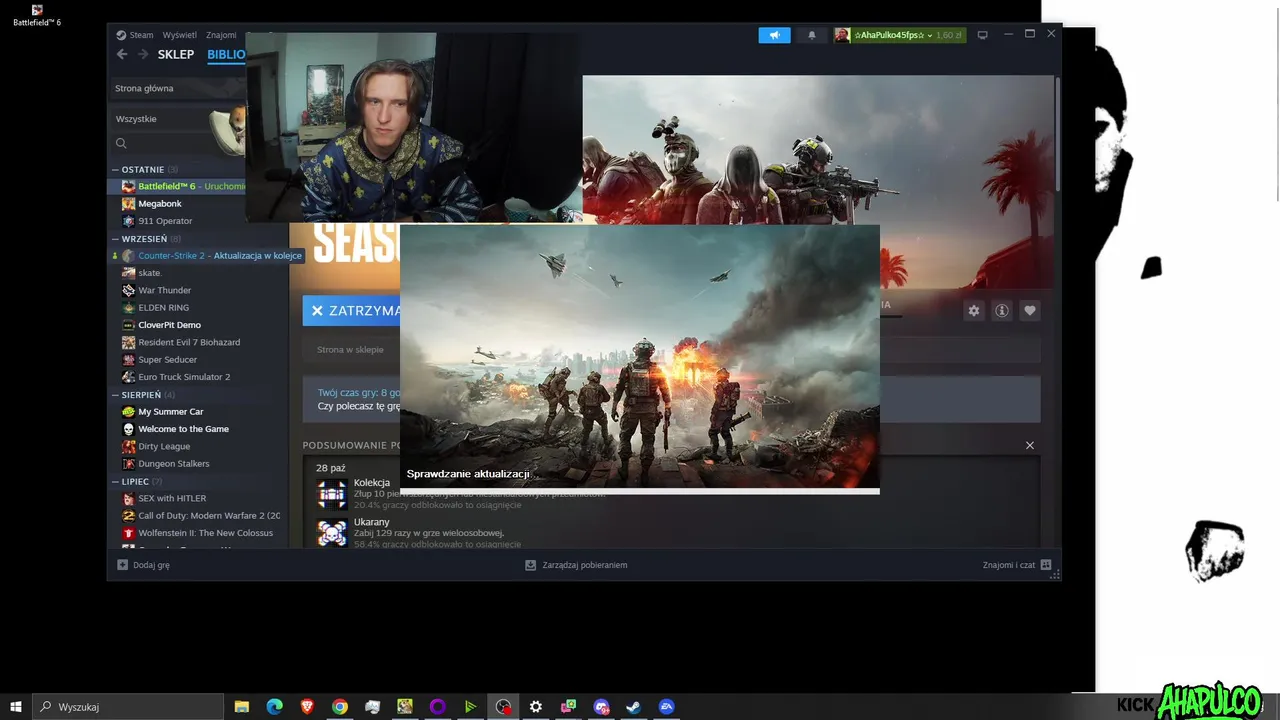Image resolution: width=1280 pixels, height=720 pixels.
Task: Open Brave browser from taskbar
Action: [307, 707]
